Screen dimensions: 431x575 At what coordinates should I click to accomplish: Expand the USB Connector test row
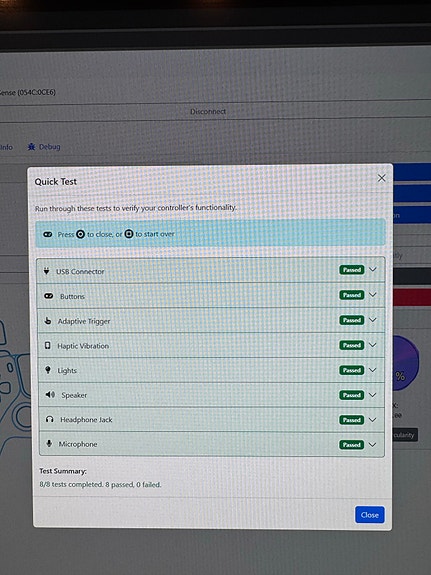pyautogui.click(x=373, y=270)
